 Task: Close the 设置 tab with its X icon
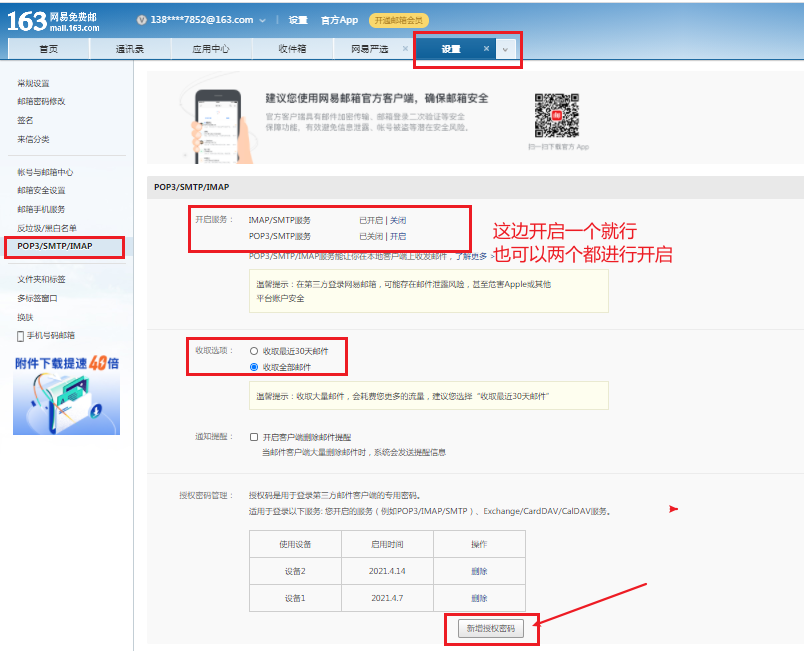pyautogui.click(x=487, y=47)
